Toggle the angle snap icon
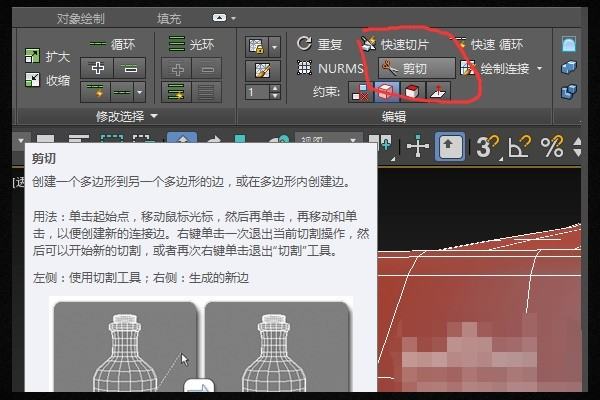Viewport: 600px width, 400px height. 519,147
